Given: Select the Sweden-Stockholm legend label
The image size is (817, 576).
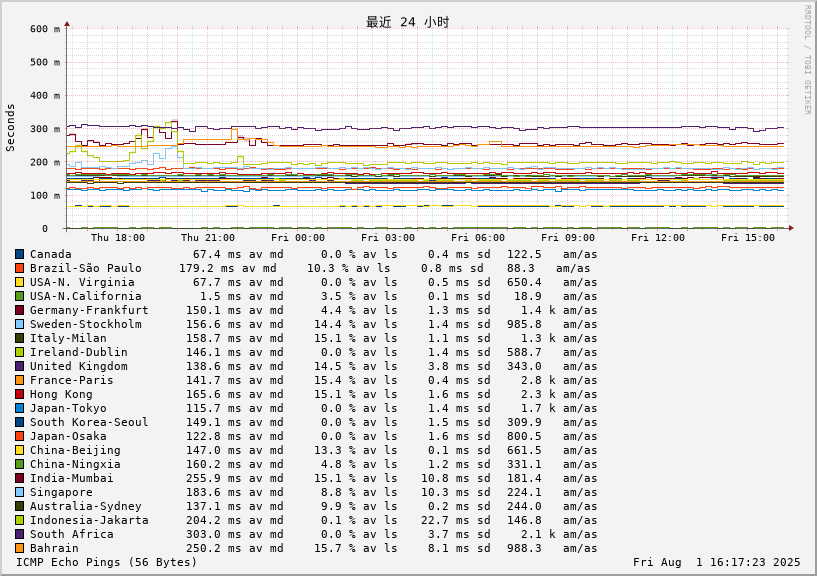Looking at the screenshot, I should [85, 324].
